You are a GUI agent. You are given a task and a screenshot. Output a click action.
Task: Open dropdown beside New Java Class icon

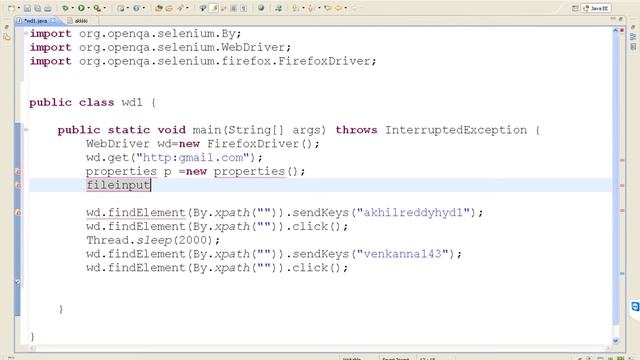click(x=144, y=8)
